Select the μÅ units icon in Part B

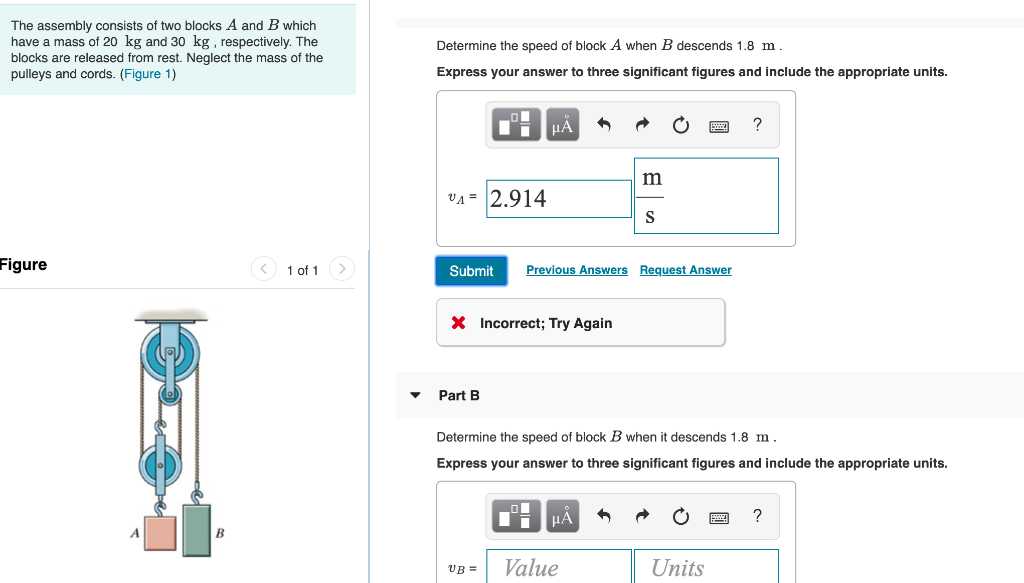(562, 516)
